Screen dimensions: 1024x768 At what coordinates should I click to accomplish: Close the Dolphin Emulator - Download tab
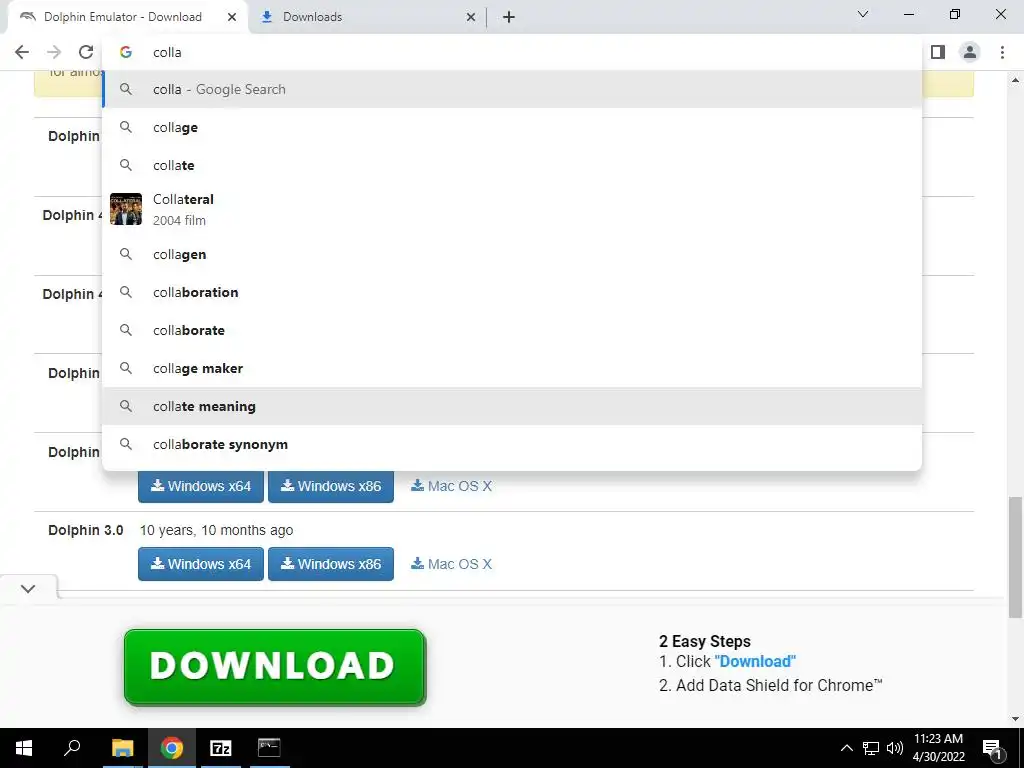pos(232,17)
